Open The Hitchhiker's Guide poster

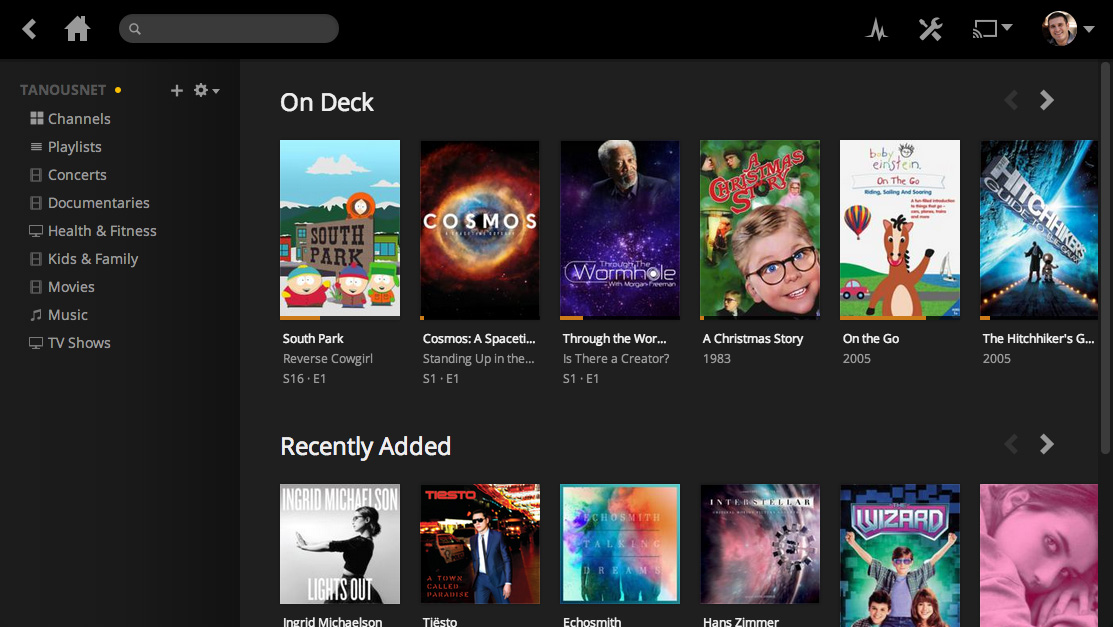pyautogui.click(x=1038, y=229)
